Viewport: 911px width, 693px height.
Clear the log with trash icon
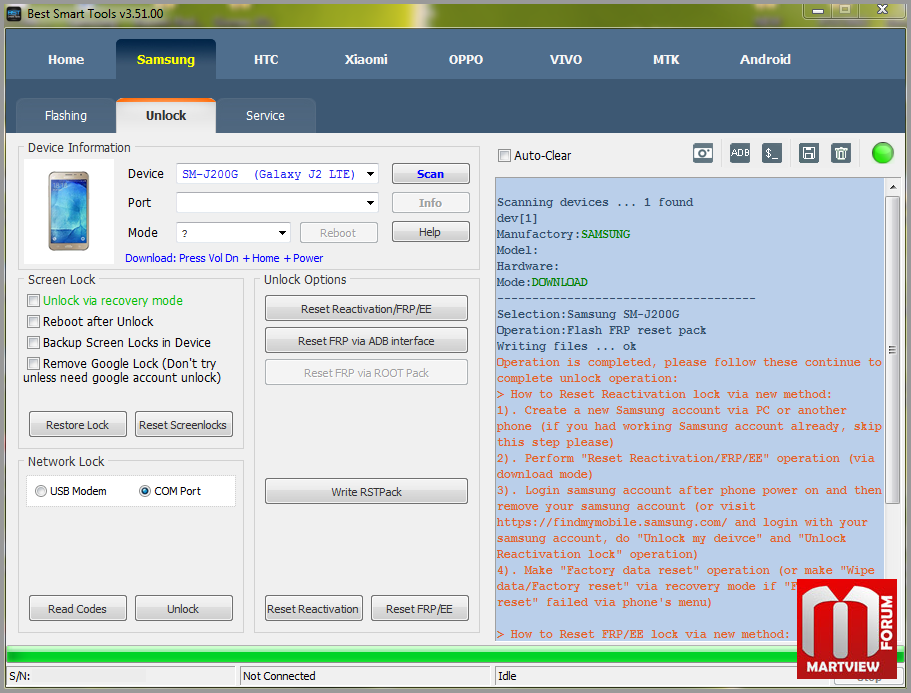click(x=841, y=153)
